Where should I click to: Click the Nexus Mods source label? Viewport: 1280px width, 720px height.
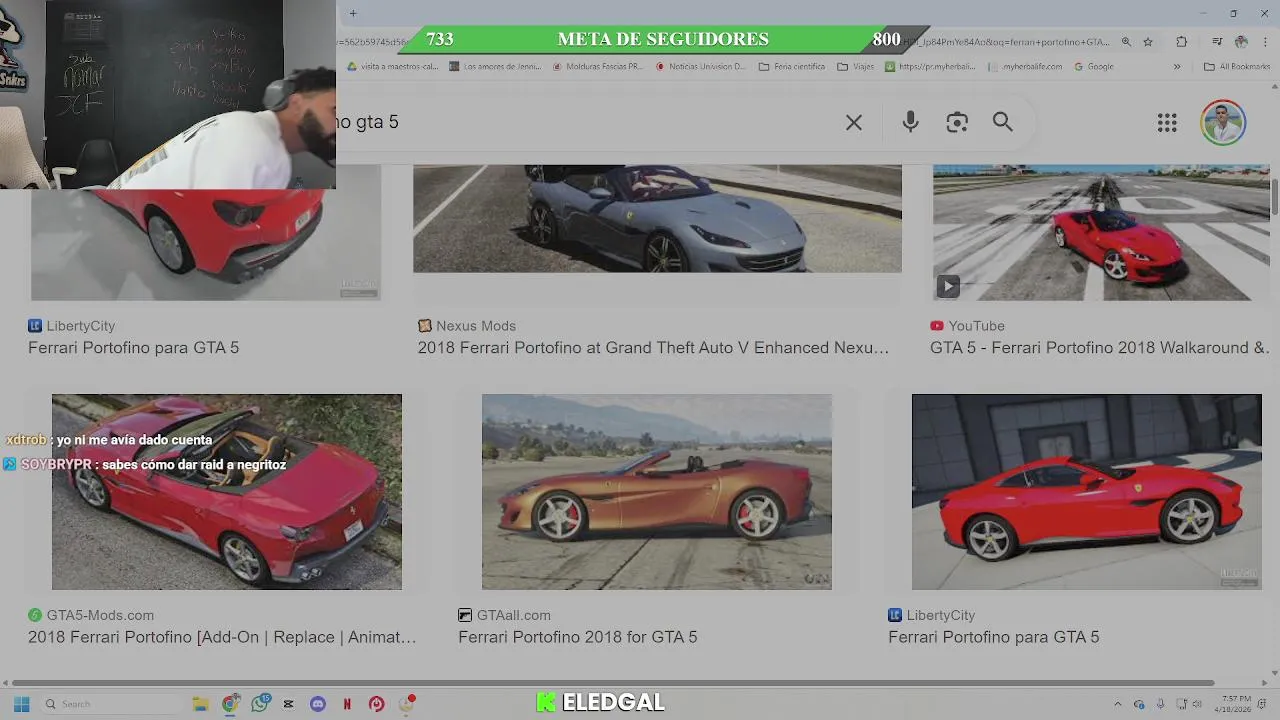click(x=467, y=326)
